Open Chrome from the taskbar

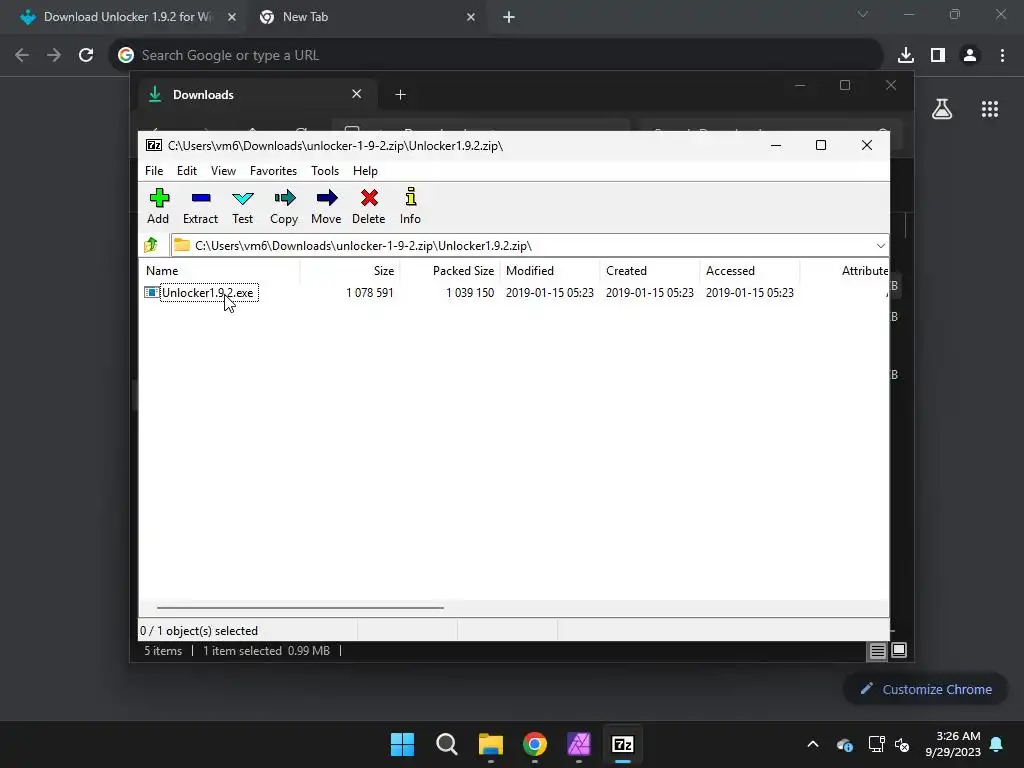(x=535, y=744)
